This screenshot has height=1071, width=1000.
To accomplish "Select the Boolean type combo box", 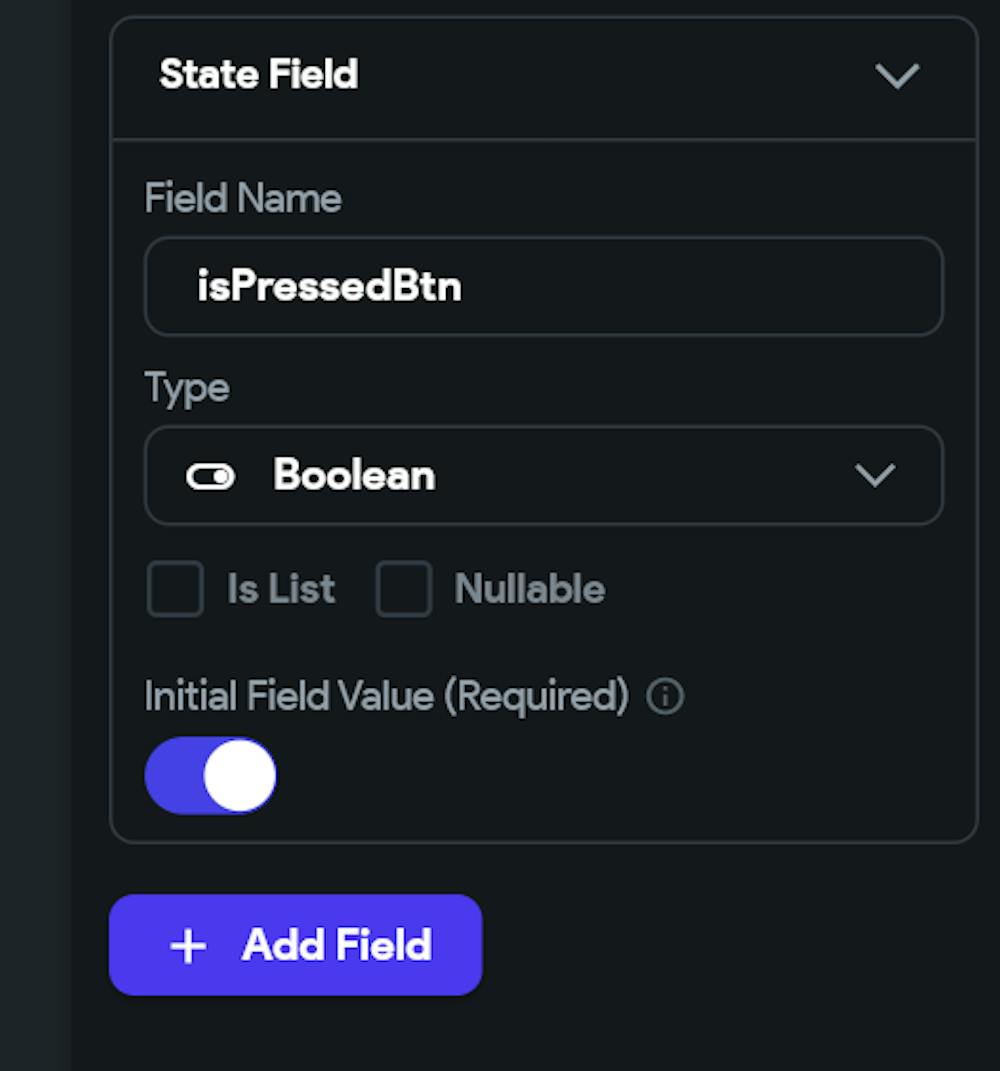I will point(543,476).
